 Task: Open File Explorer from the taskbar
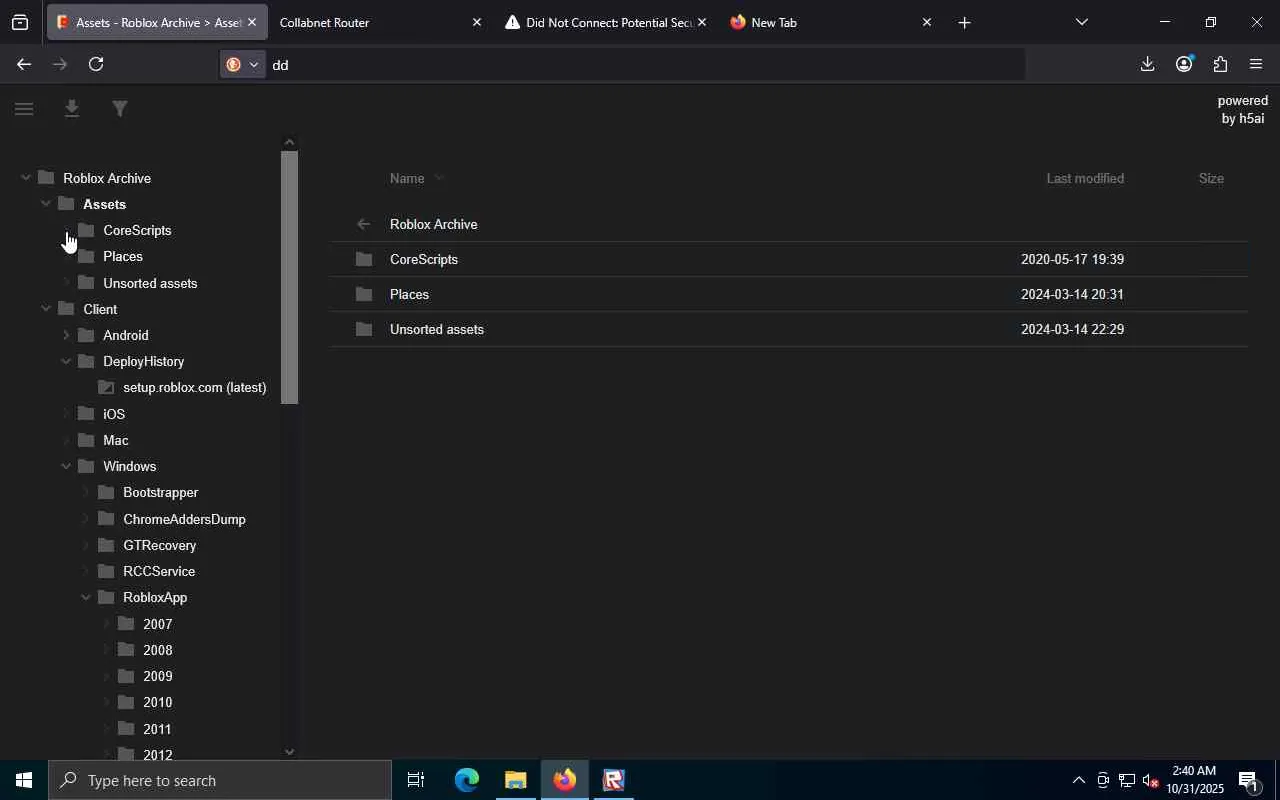(x=515, y=780)
